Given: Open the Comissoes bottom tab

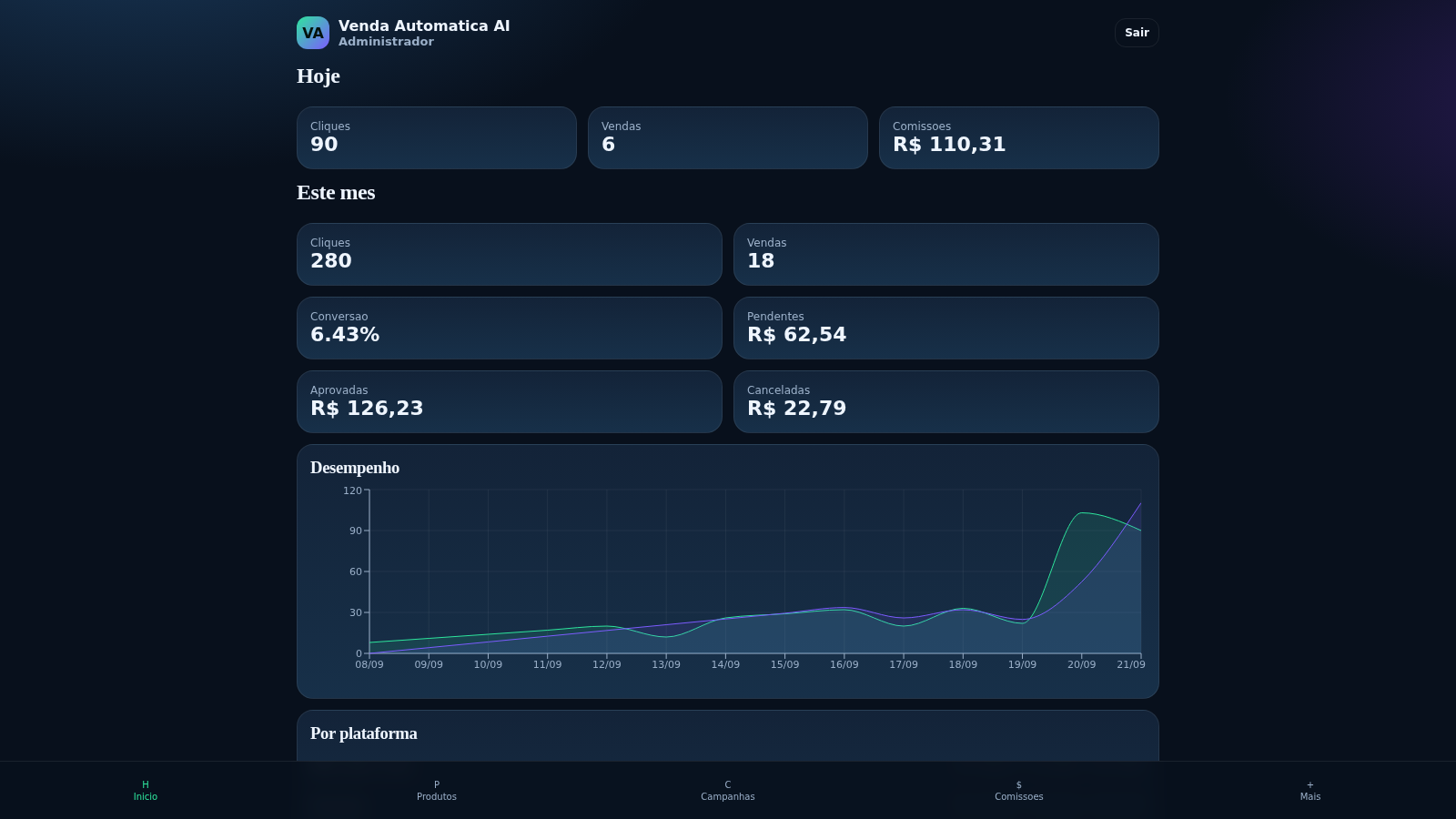Looking at the screenshot, I should [x=1019, y=790].
